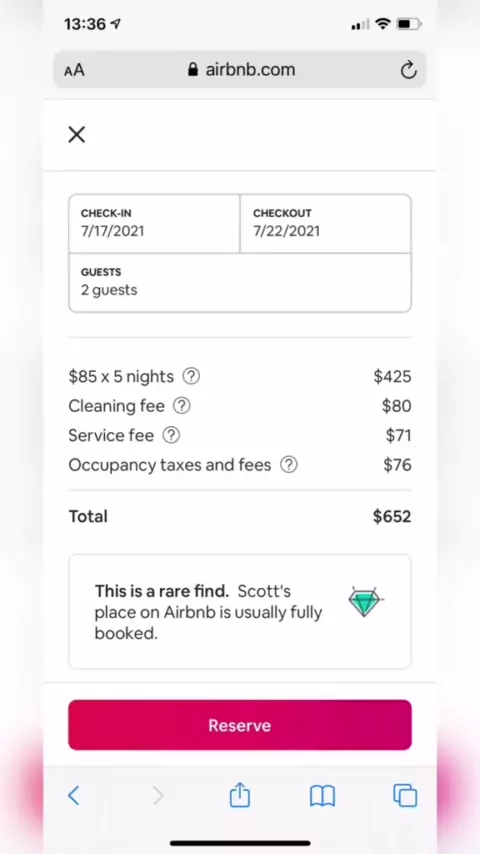Open the AA reader text options

pos(75,70)
